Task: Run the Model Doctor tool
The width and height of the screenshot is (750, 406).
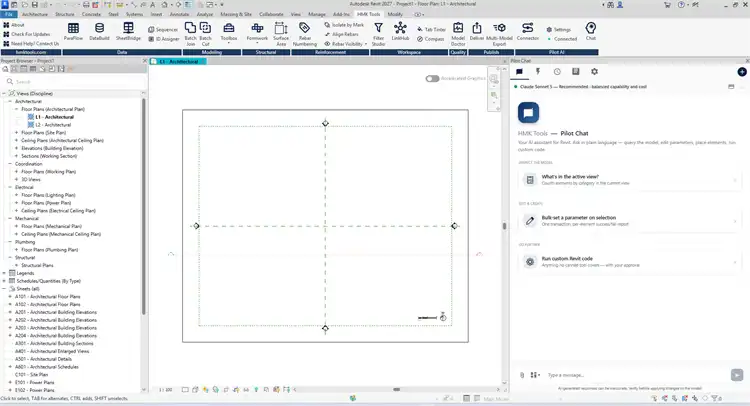Action: 458,33
